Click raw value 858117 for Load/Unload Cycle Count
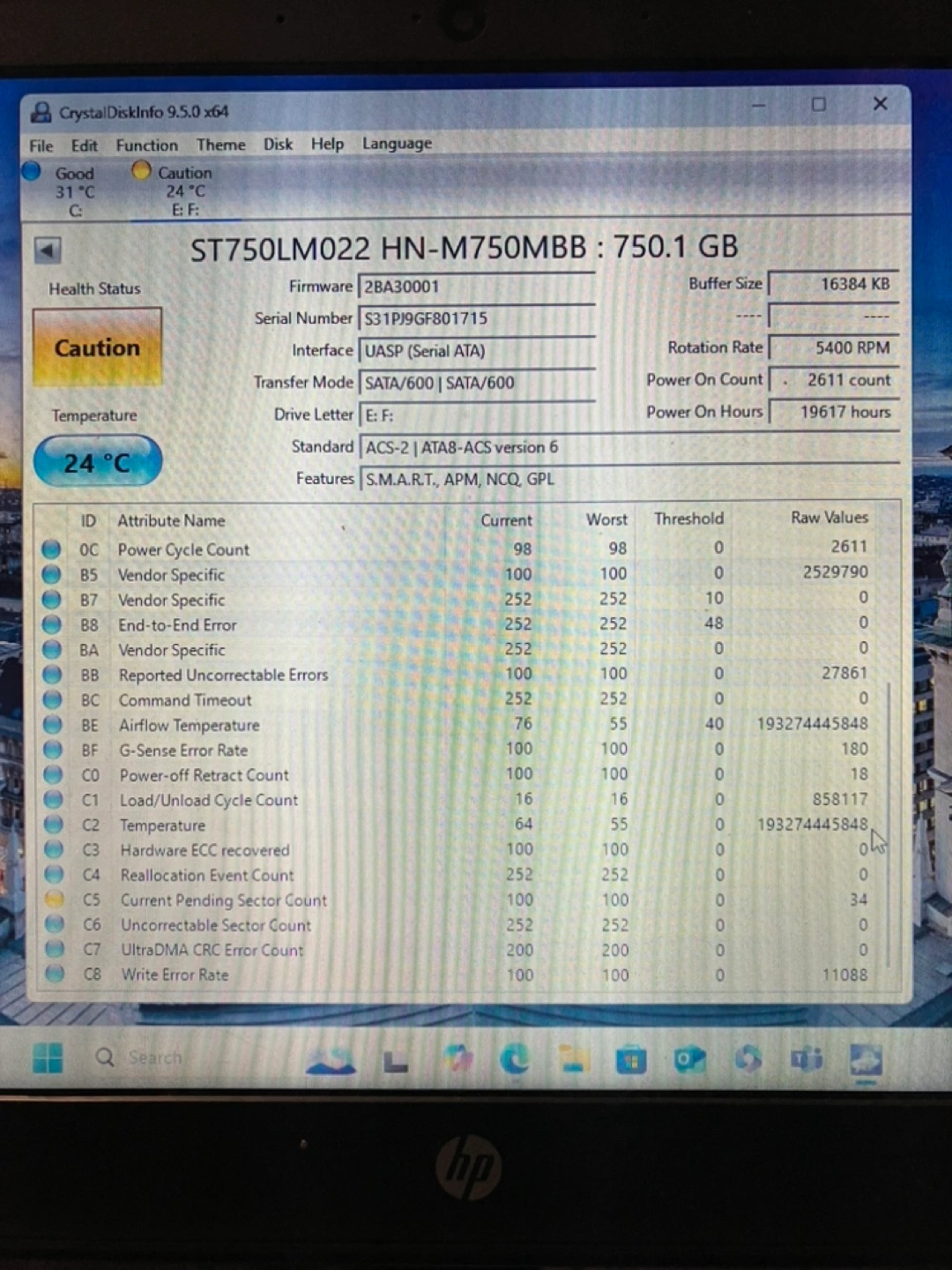The image size is (952, 1270). (840, 799)
